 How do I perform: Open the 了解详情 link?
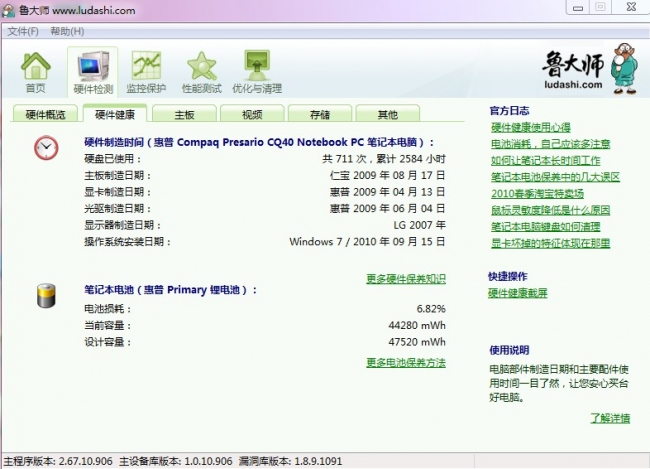click(609, 418)
